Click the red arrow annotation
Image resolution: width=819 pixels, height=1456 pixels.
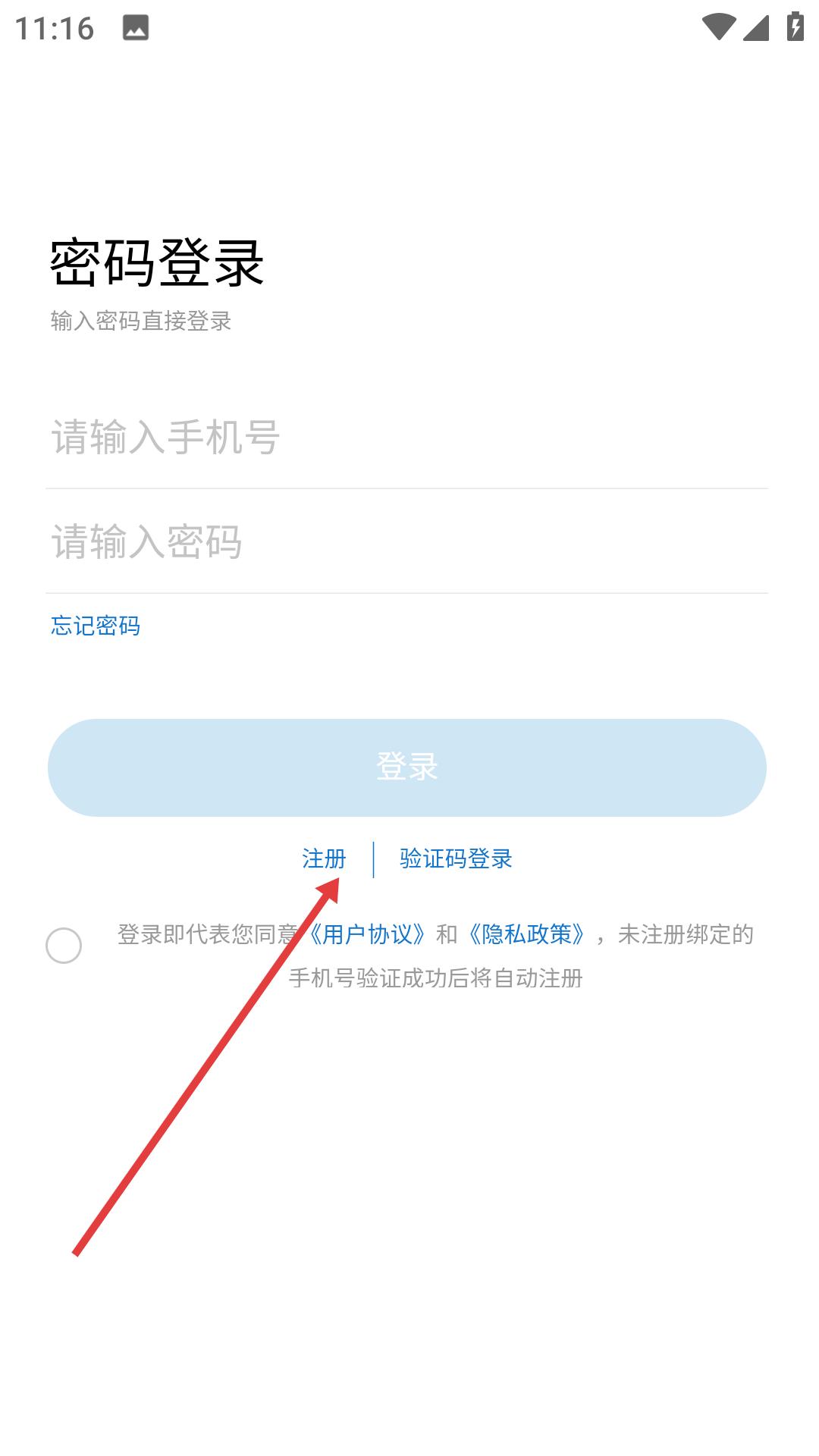(x=205, y=1069)
